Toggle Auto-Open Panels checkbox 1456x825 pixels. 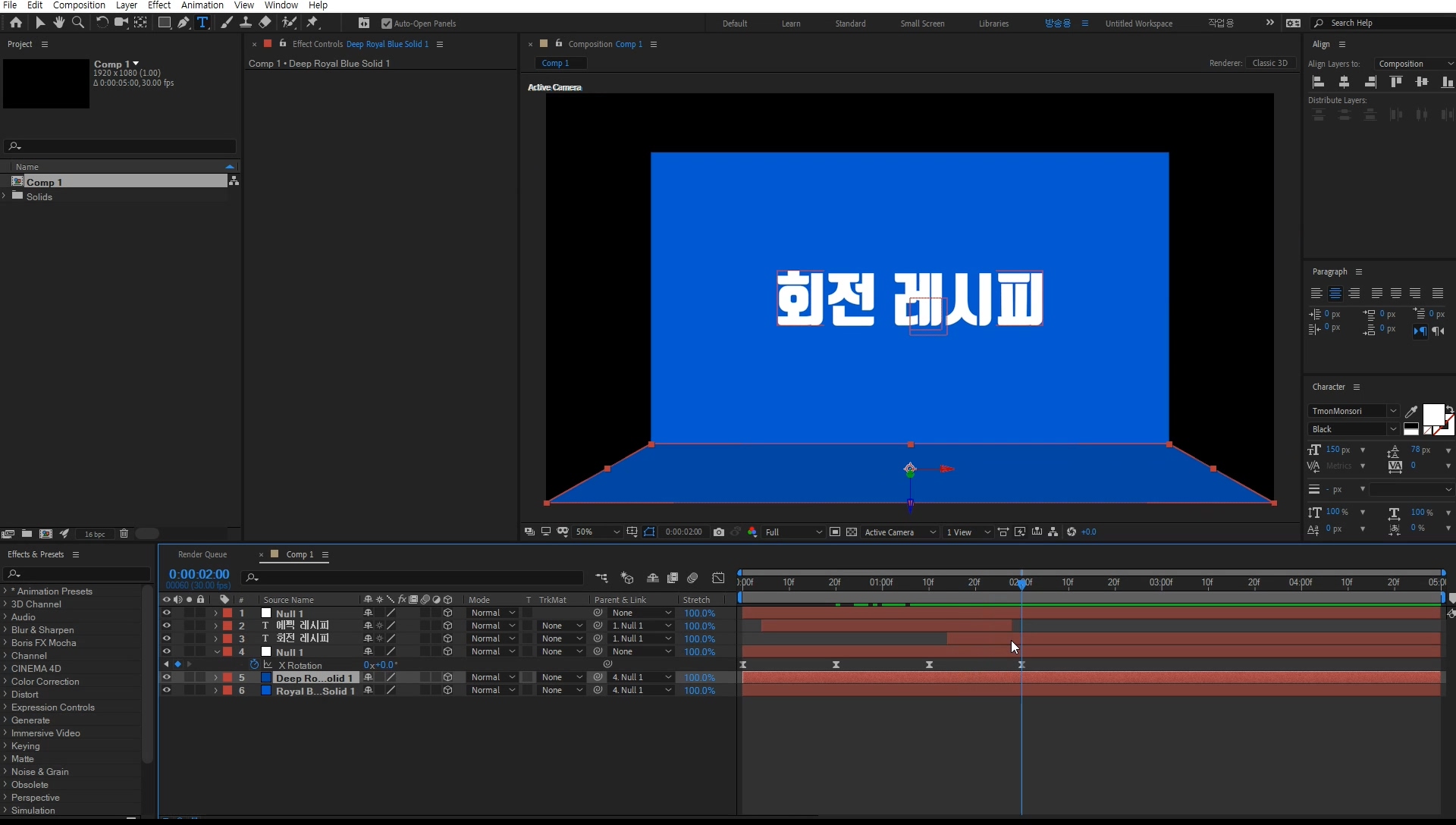point(387,24)
